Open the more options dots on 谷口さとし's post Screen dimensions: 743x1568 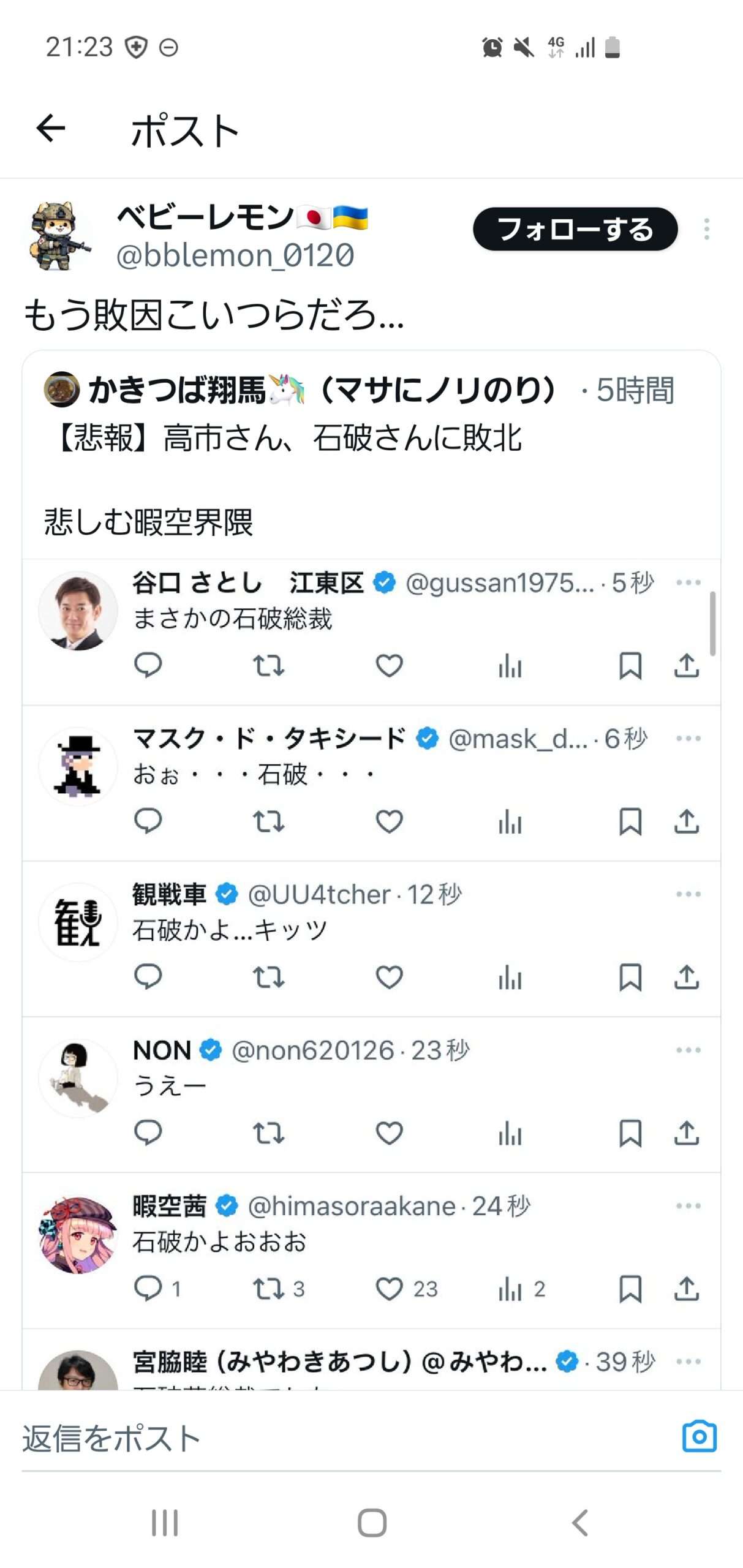[x=688, y=582]
